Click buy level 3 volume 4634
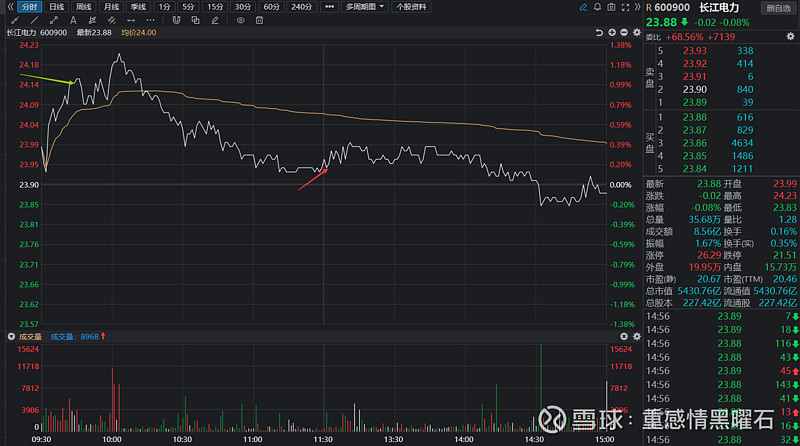The height and width of the screenshot is (446, 800). click(742, 143)
